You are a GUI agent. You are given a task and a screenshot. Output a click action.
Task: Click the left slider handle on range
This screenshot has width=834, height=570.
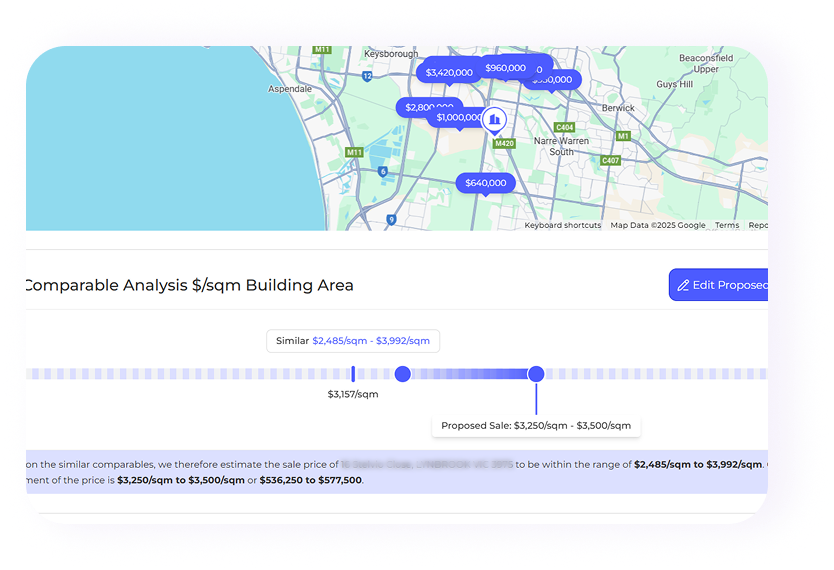point(403,374)
